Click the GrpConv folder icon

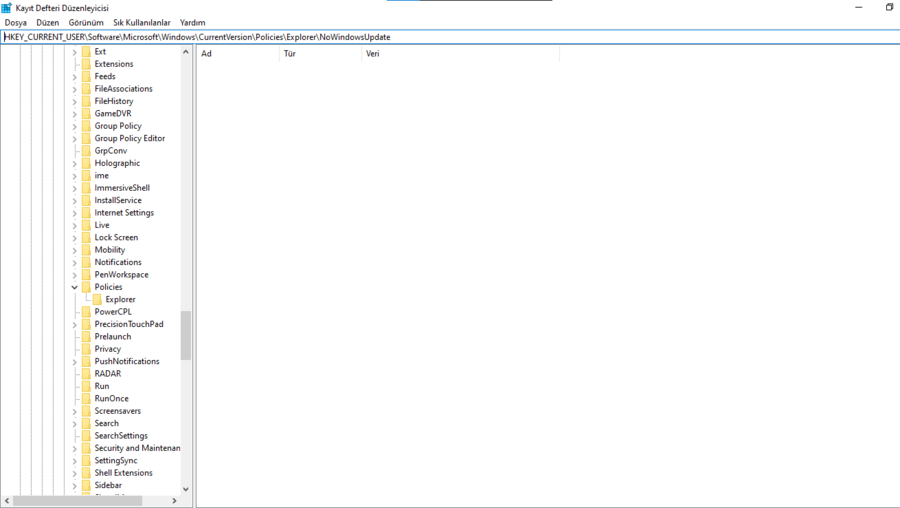point(86,150)
